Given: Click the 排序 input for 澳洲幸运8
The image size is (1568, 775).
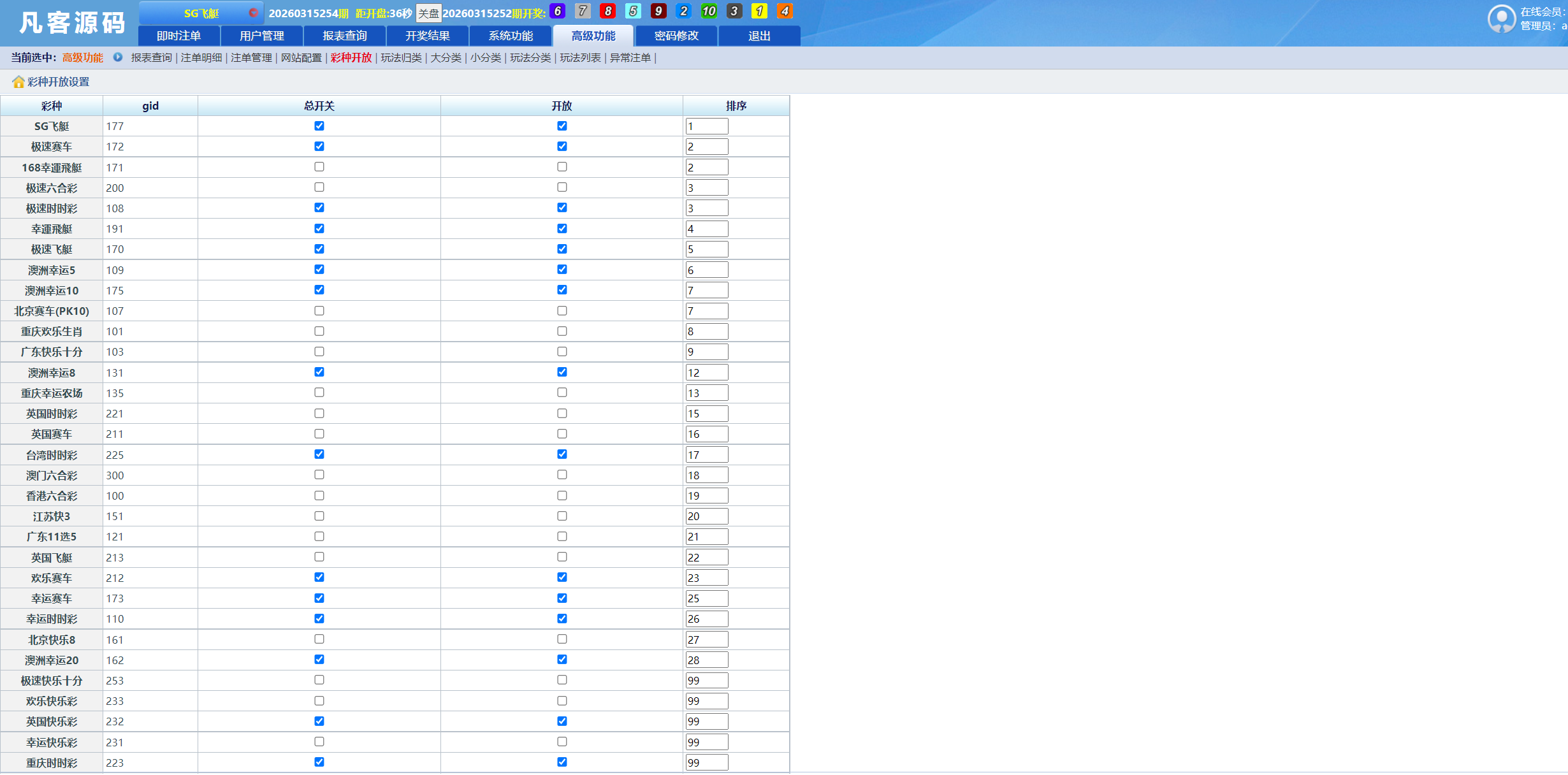Looking at the screenshot, I should (x=706, y=373).
